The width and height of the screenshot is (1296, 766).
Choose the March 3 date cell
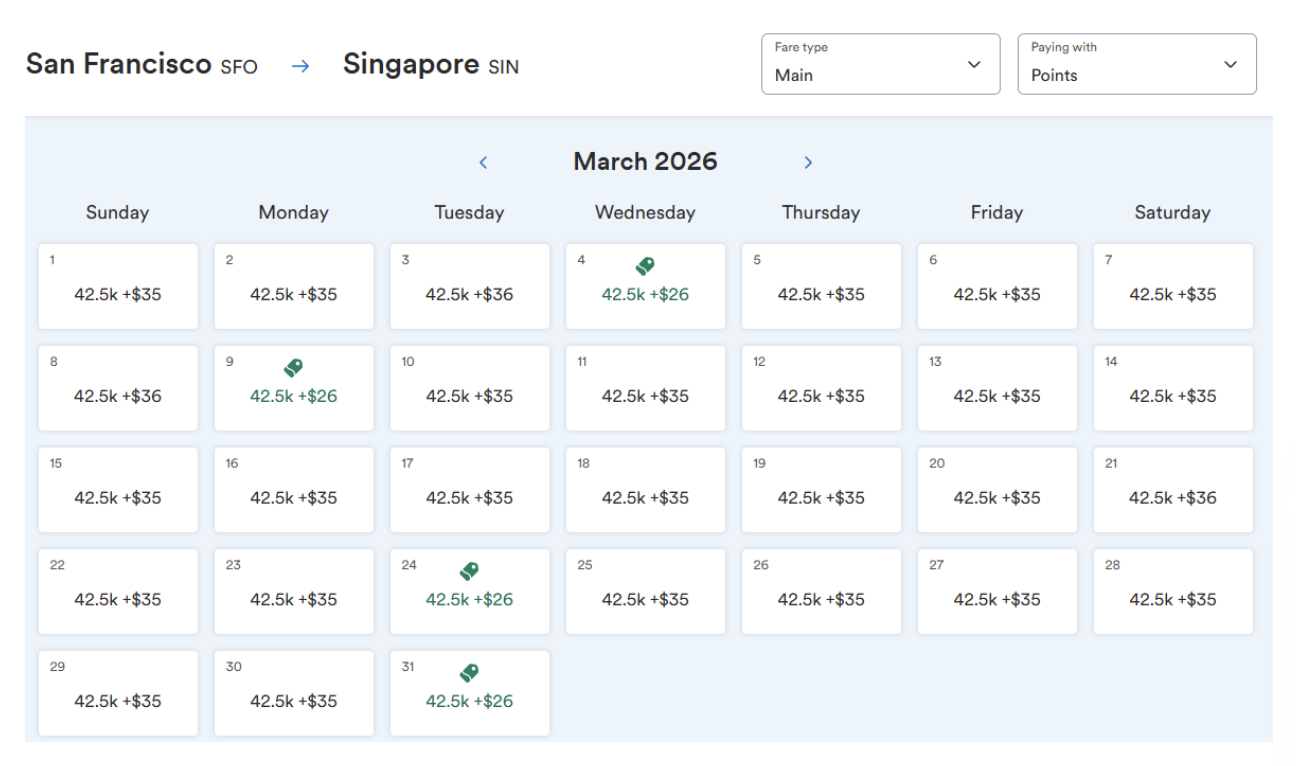(x=469, y=287)
